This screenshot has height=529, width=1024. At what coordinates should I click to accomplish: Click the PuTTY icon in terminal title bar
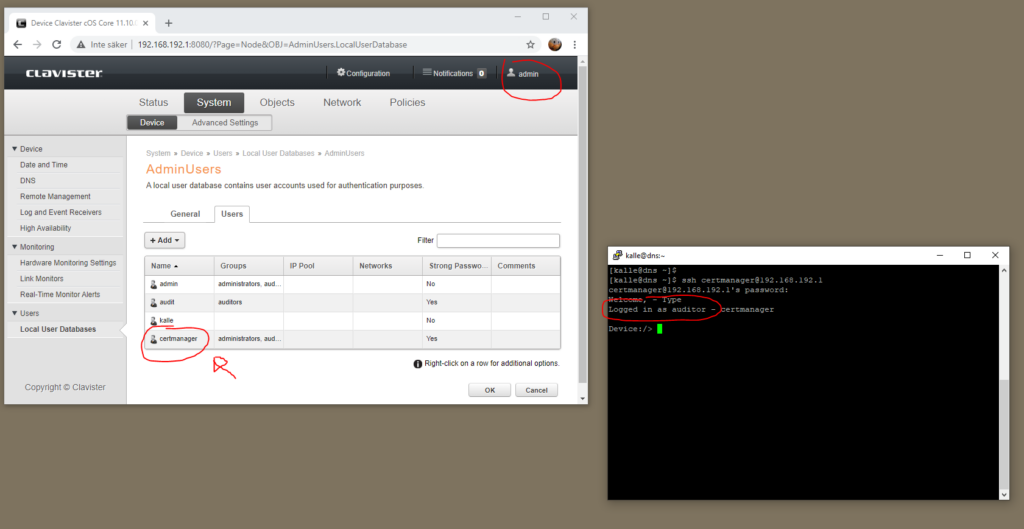[x=616, y=255]
